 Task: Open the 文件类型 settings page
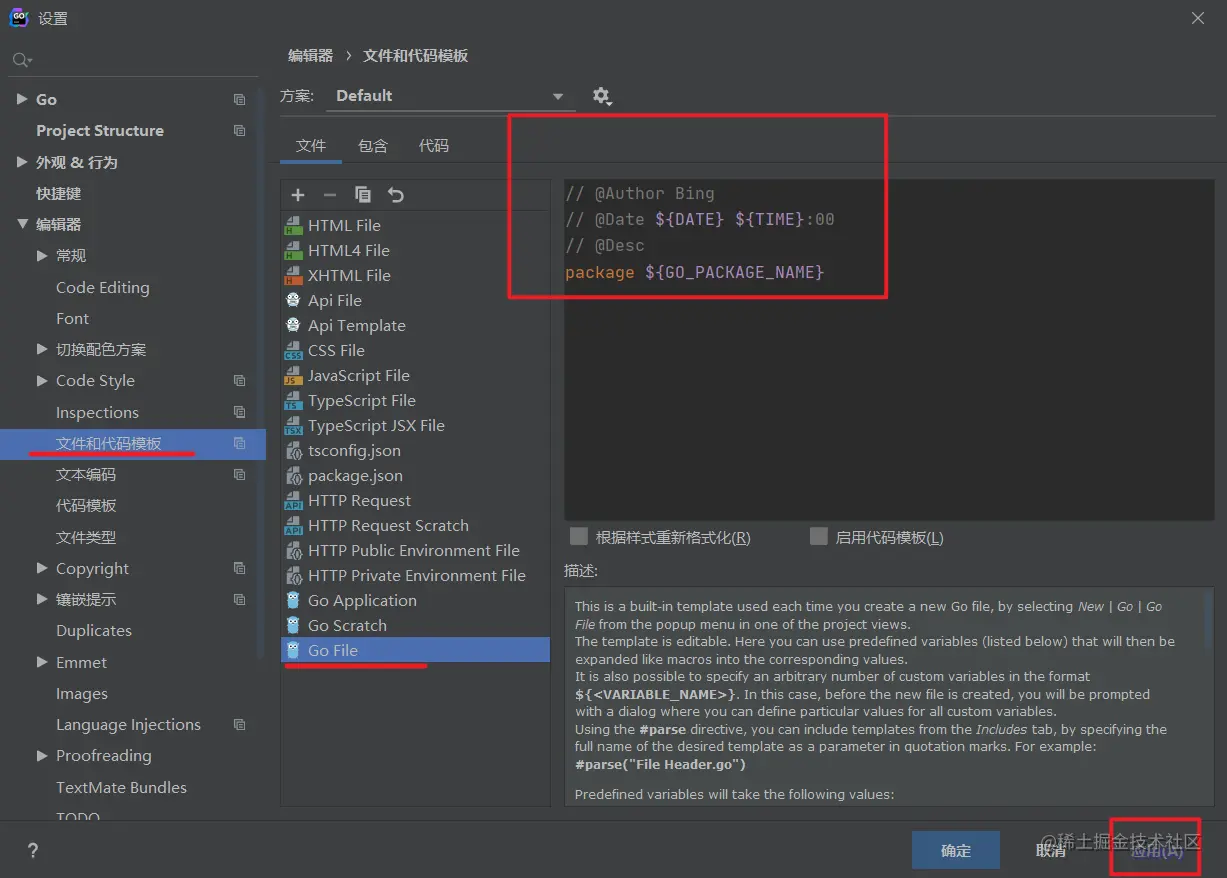(86, 537)
